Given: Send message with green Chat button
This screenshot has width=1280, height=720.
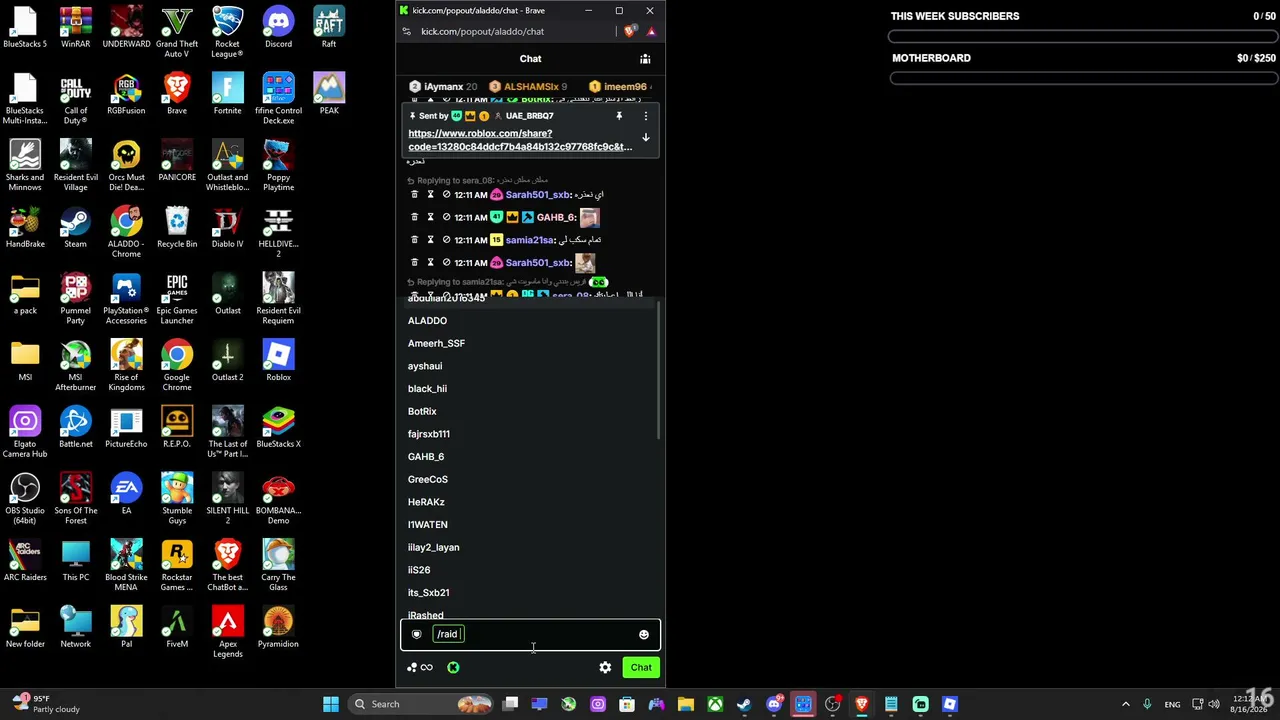Looking at the screenshot, I should coord(641,668).
